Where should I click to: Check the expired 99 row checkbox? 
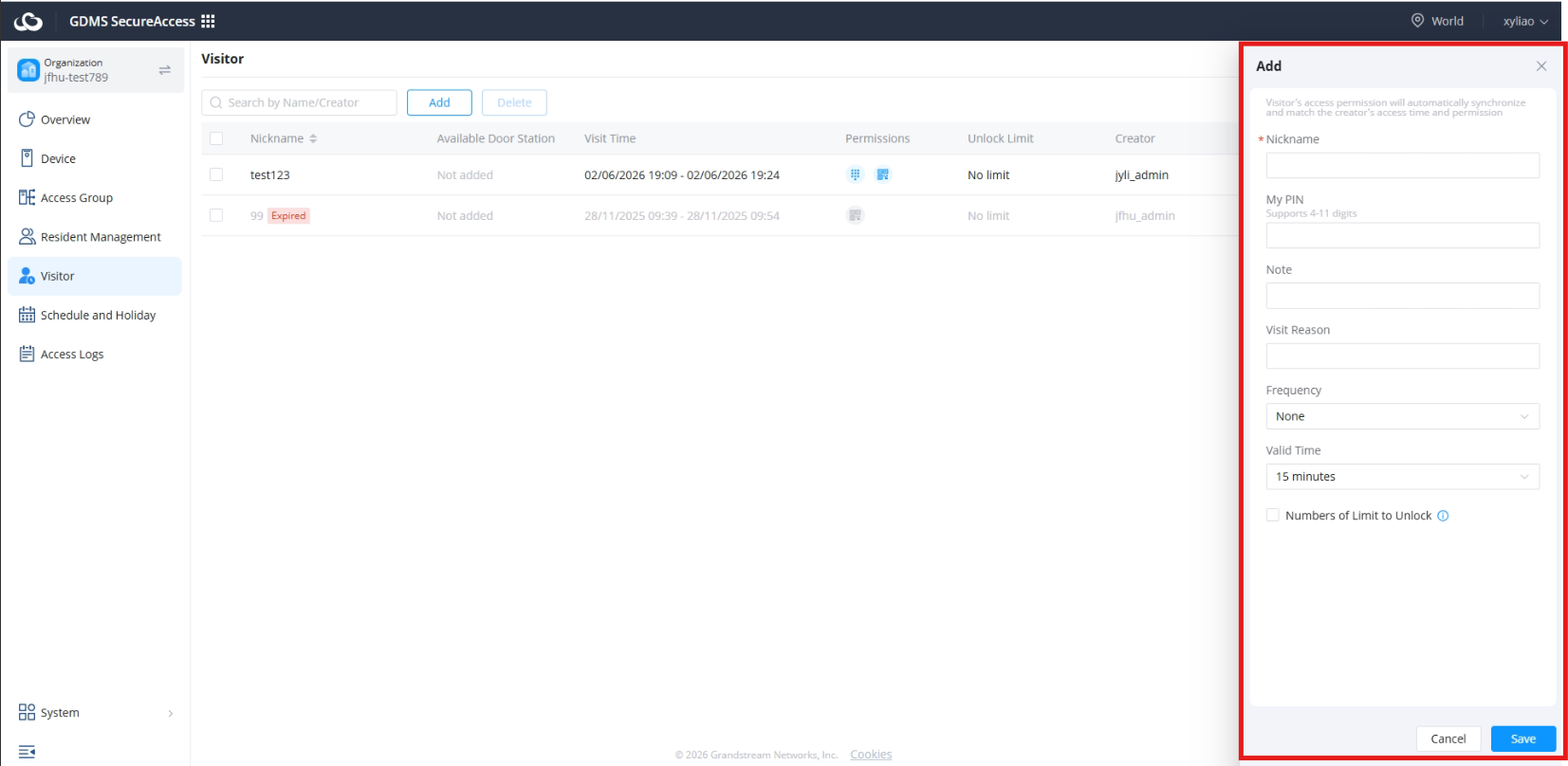coord(216,215)
